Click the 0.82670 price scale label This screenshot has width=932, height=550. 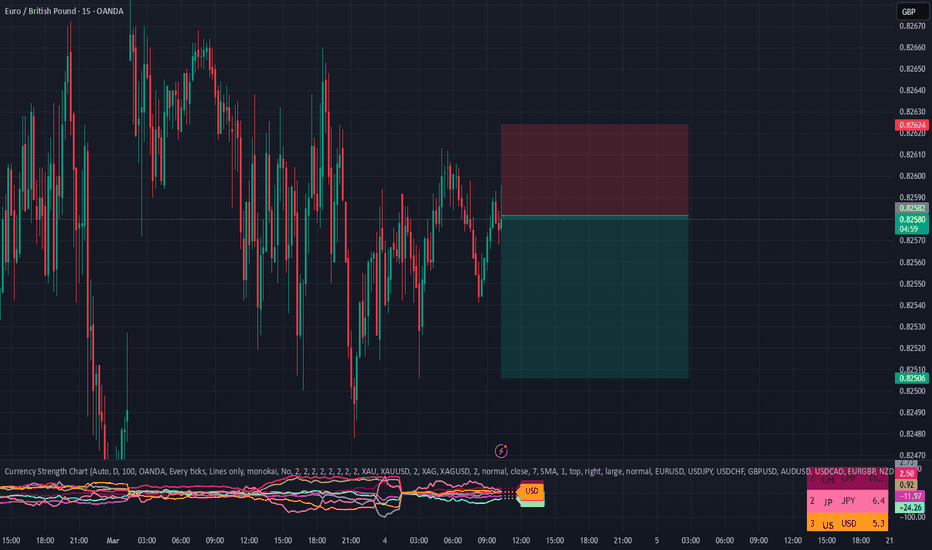click(912, 26)
